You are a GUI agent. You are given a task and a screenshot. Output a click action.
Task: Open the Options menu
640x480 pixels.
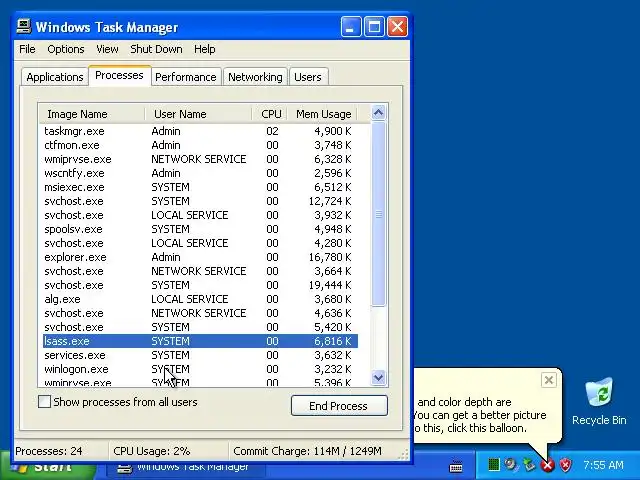[66, 49]
